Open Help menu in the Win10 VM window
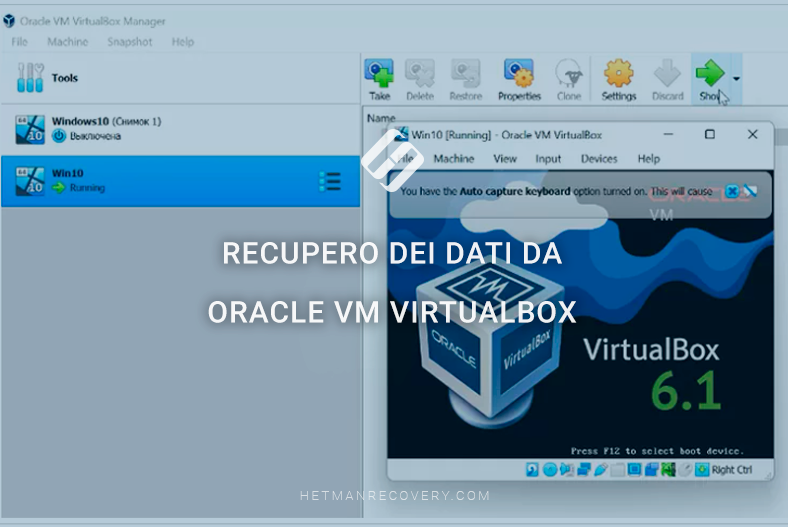The image size is (788, 527). tap(648, 159)
